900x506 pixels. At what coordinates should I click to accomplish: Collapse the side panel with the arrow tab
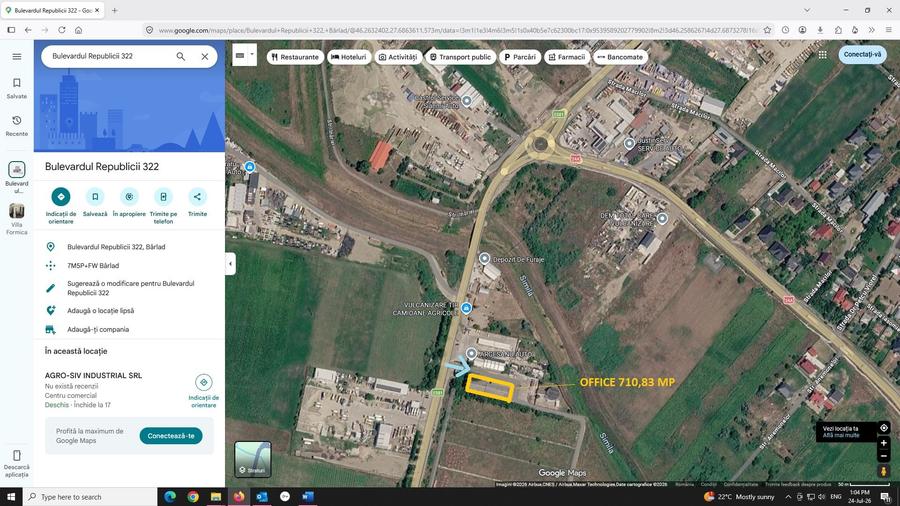click(230, 264)
